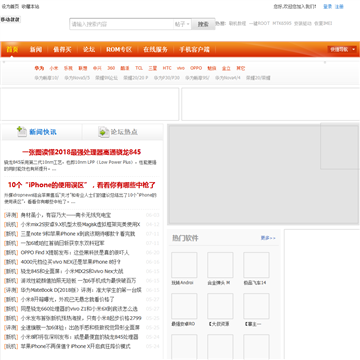Select the 华为 brand link

coord(39,68)
